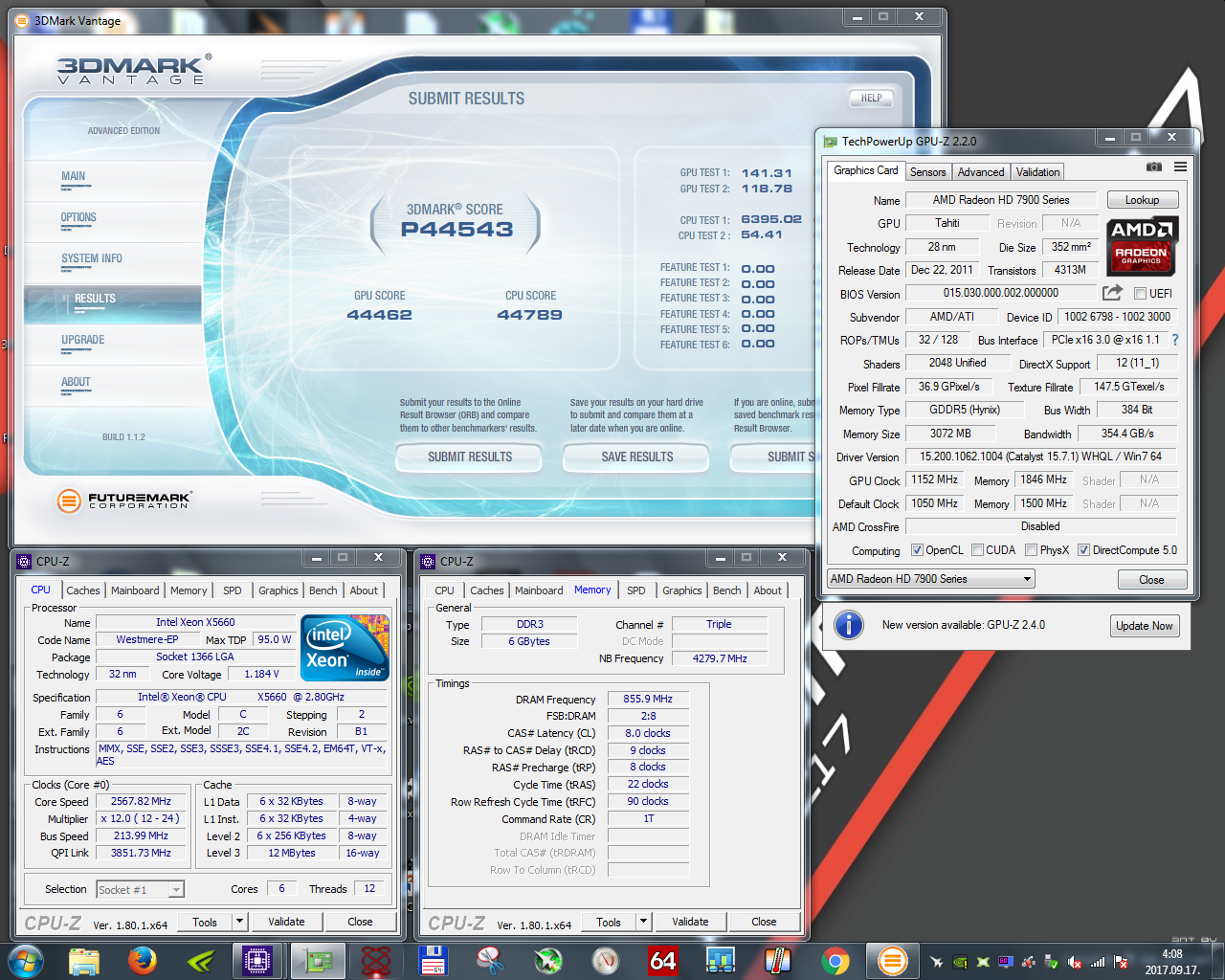The height and width of the screenshot is (980, 1225).
Task: Open the Windows Start orb
Action: pos(25,960)
